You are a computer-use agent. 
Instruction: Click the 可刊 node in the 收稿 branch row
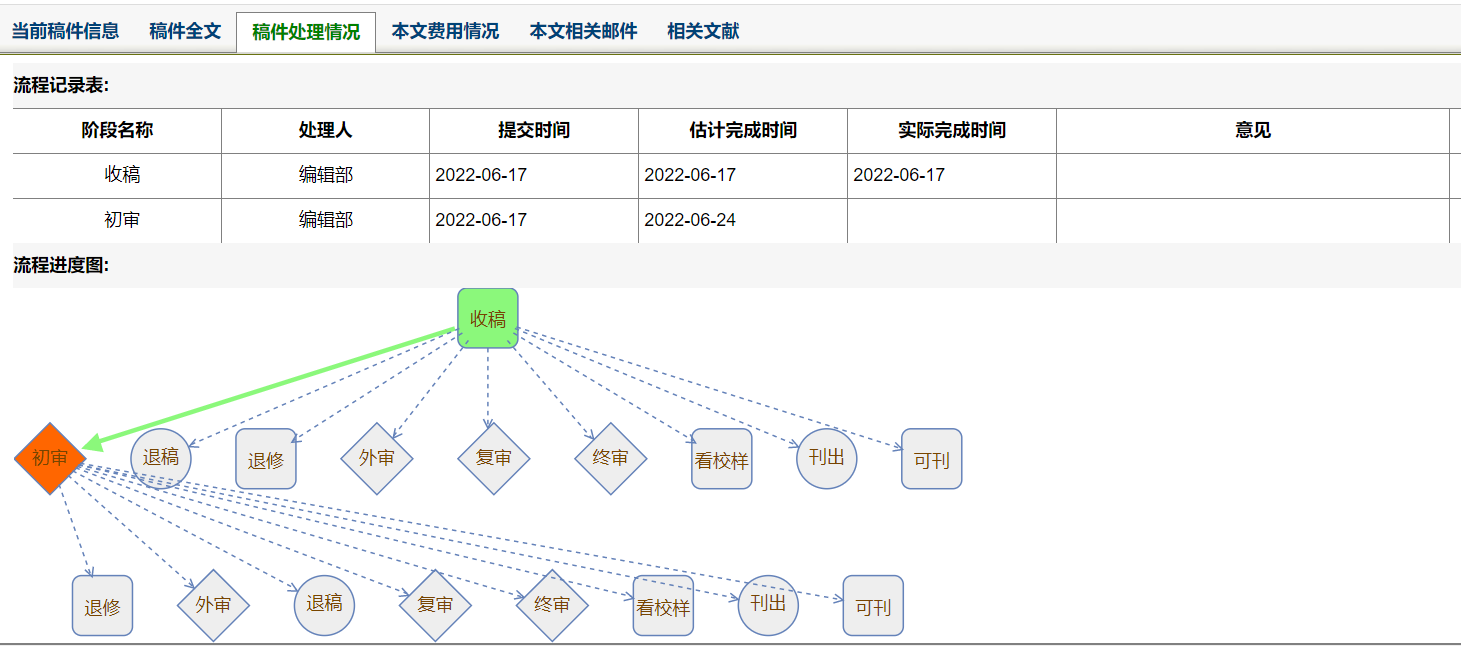point(931,460)
